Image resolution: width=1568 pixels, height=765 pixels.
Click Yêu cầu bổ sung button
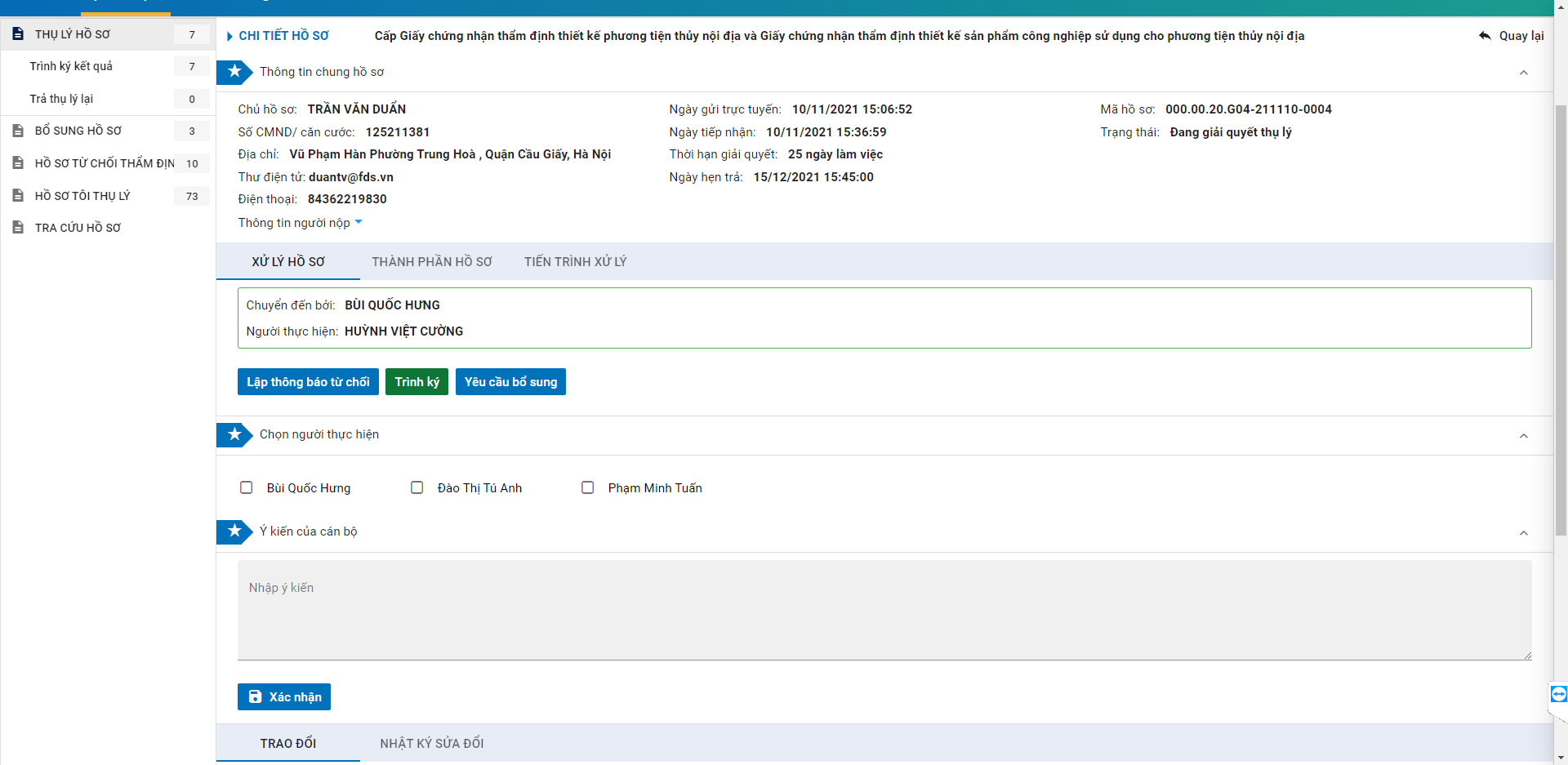[x=510, y=382]
